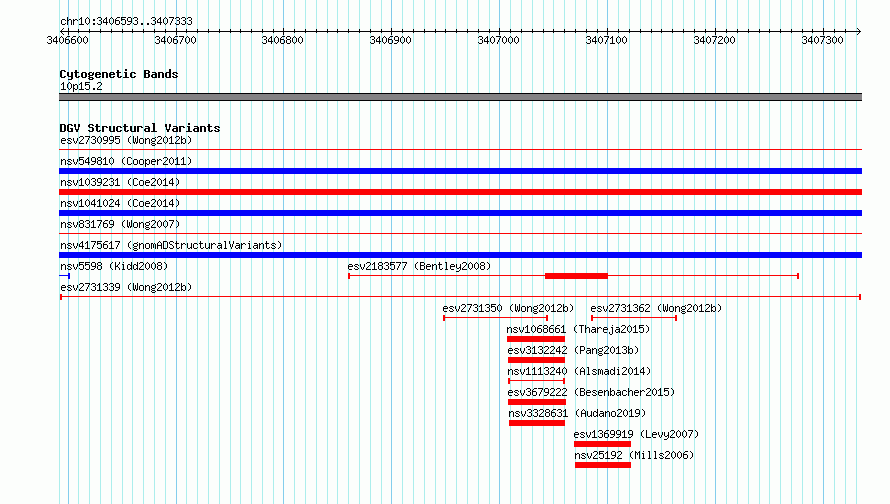The height and width of the screenshot is (504, 890).
Task: Click the blue bar under nsv1041024
Action: 460,213
